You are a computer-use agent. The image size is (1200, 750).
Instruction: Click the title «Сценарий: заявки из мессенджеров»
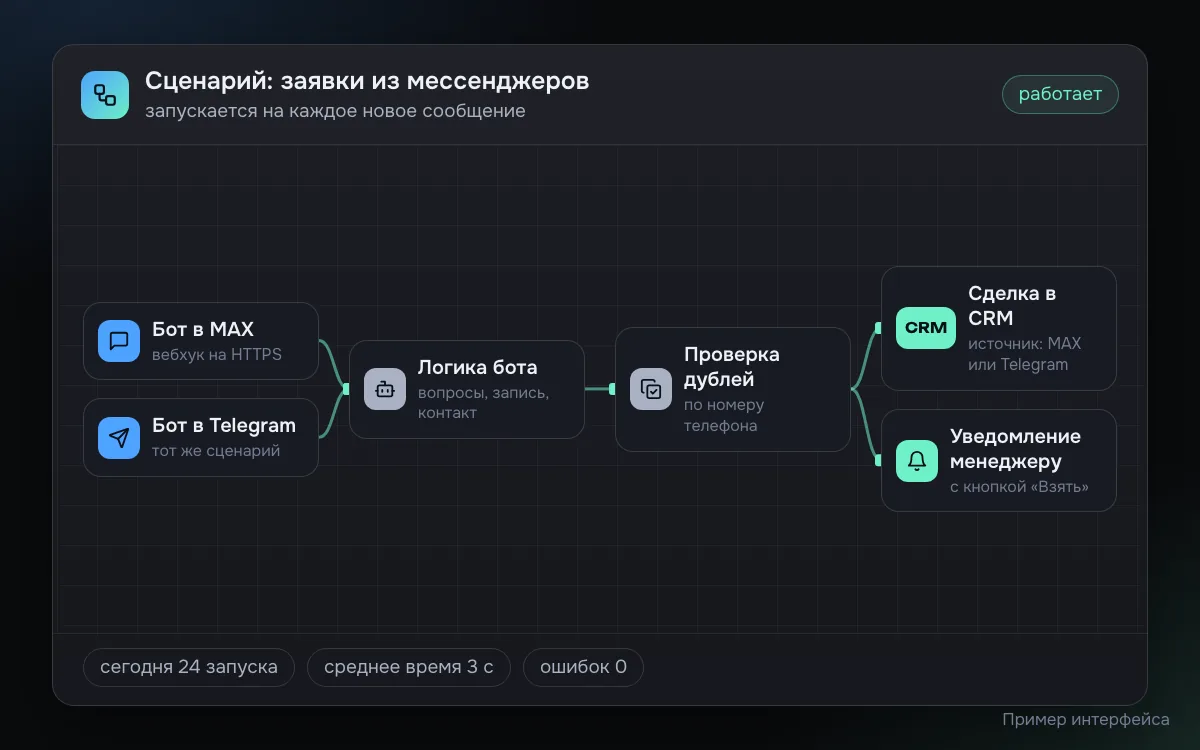[x=367, y=81]
